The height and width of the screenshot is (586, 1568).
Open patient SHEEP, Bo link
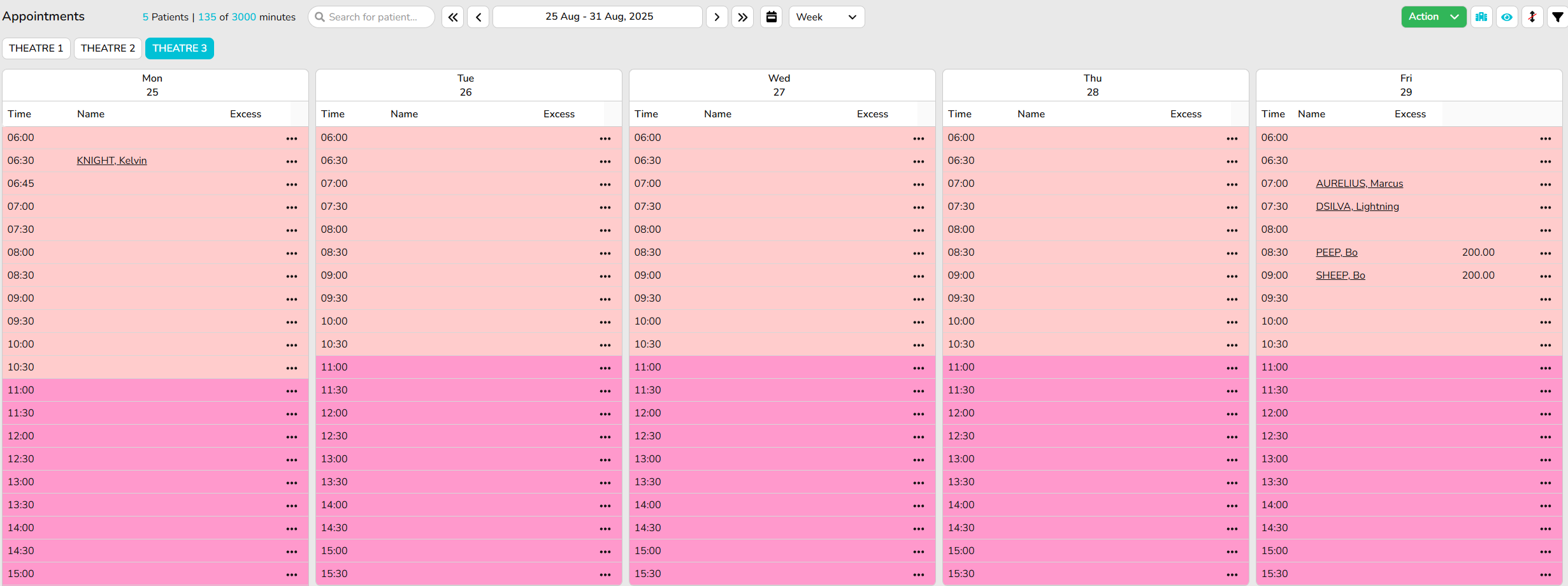[1340, 275]
